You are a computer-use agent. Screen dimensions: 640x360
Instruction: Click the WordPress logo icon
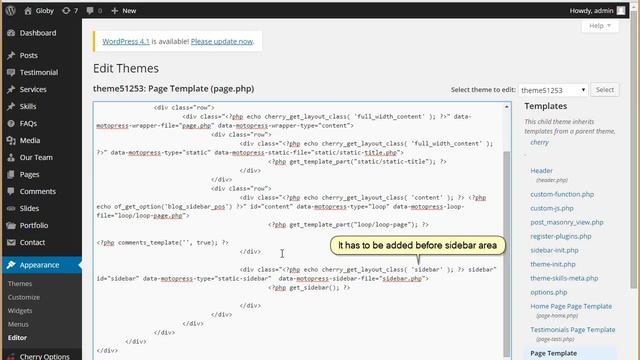tap(11, 11)
